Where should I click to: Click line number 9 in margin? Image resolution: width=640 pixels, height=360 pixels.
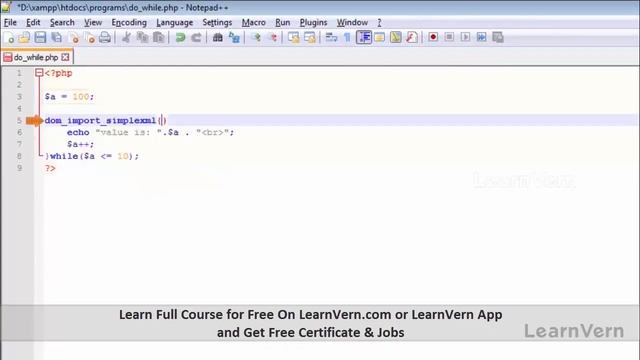[x=19, y=168]
